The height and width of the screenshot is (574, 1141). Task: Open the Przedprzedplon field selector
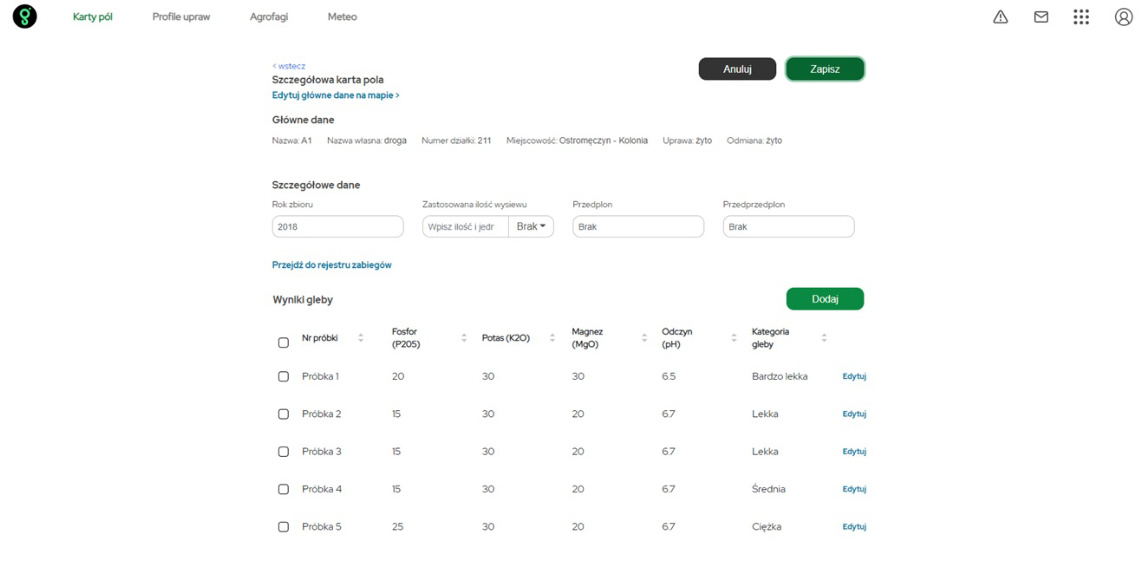pyautogui.click(x=788, y=227)
